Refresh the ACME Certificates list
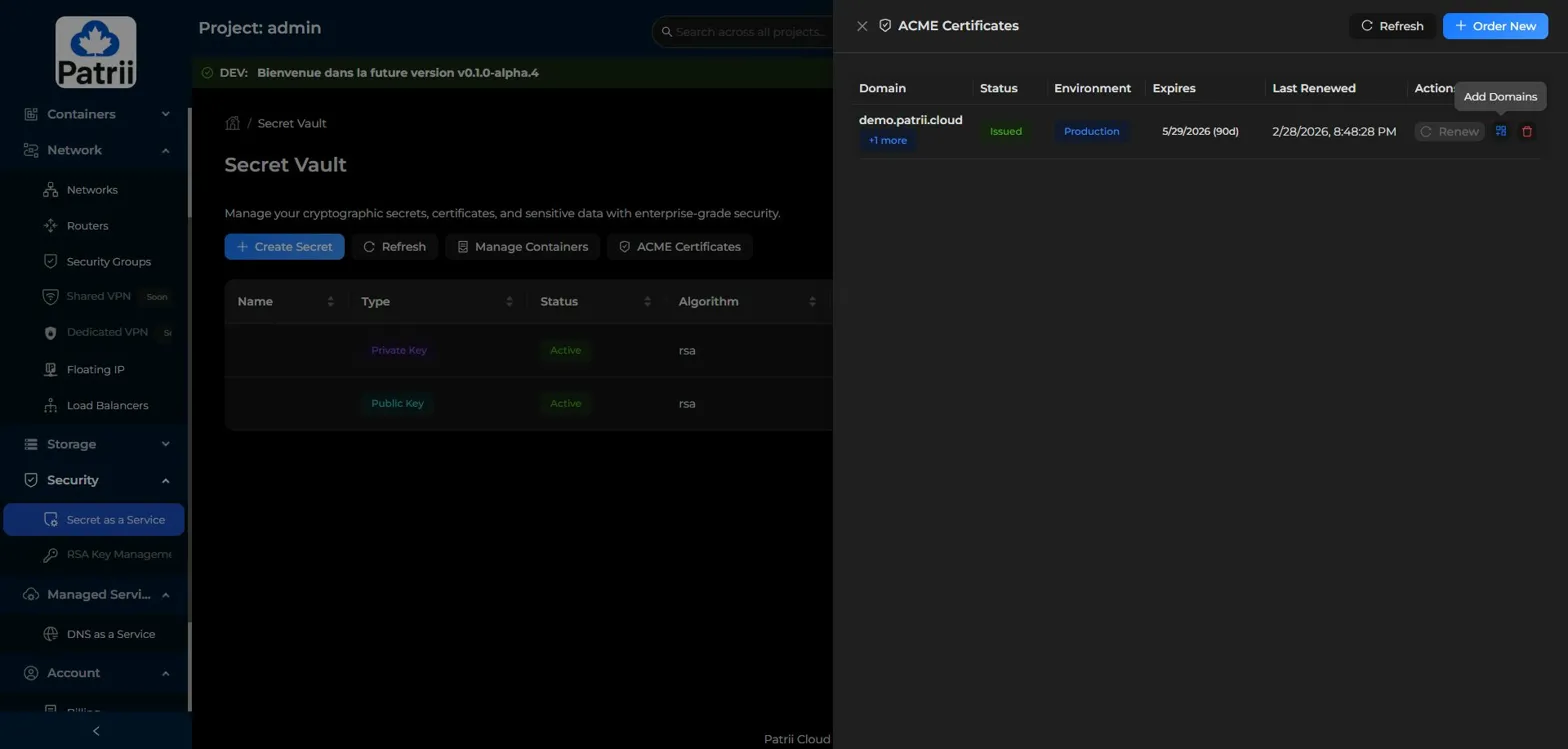 click(x=1392, y=26)
